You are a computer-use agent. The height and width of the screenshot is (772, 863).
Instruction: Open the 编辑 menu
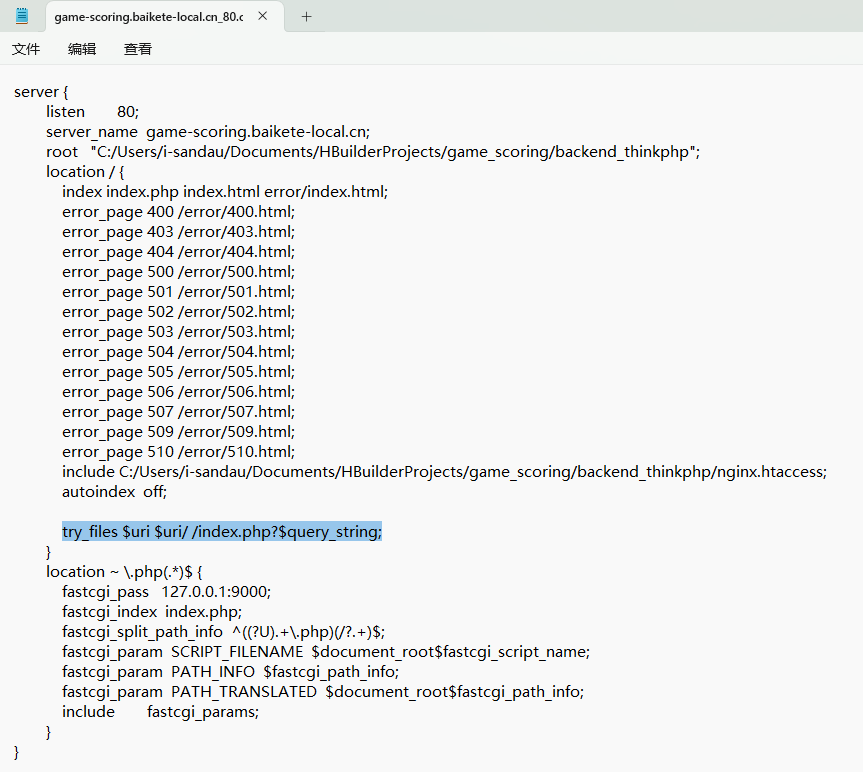click(82, 49)
